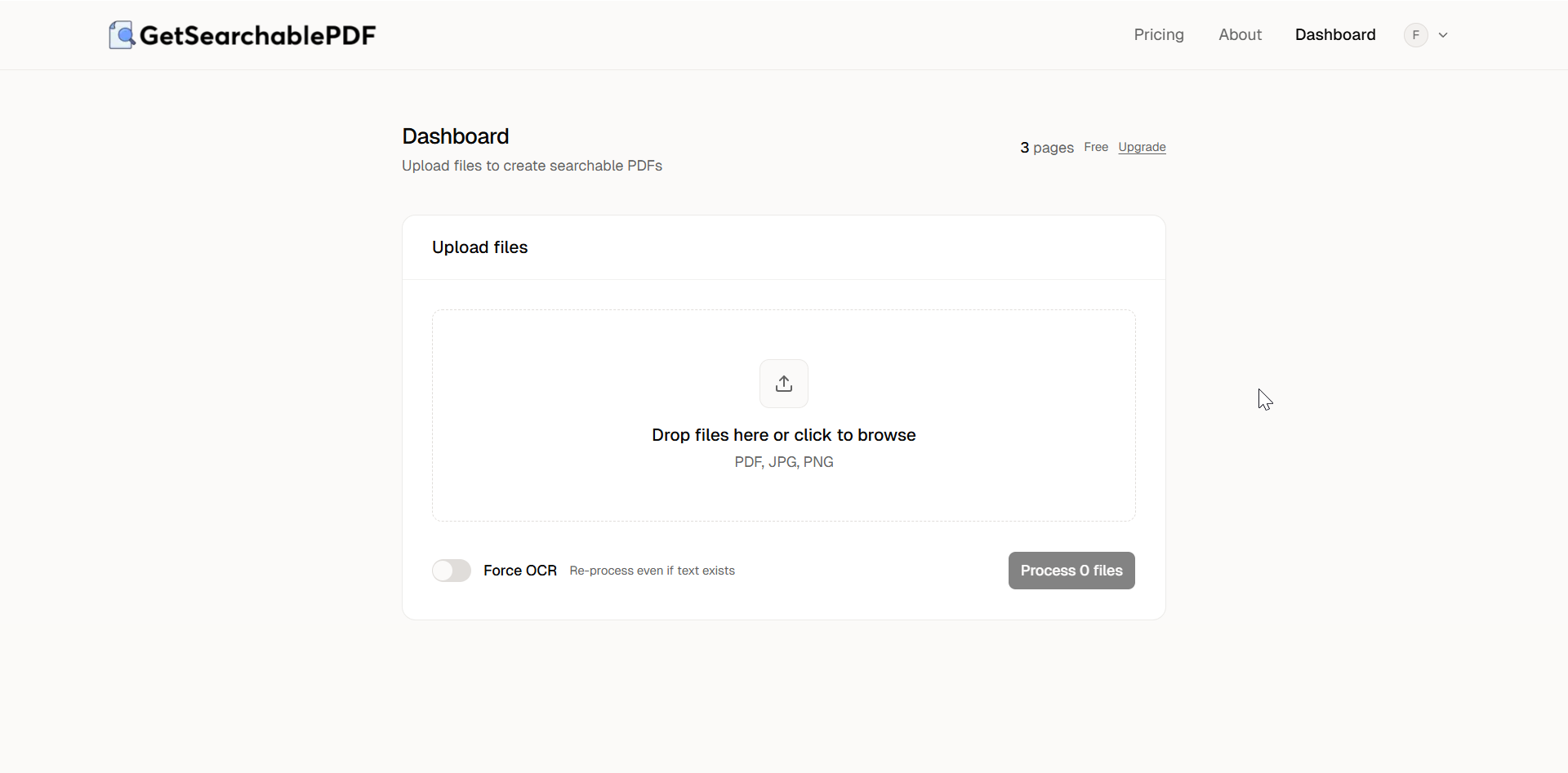Go to the Pricing page
This screenshot has width=1568, height=773.
pyautogui.click(x=1159, y=34)
